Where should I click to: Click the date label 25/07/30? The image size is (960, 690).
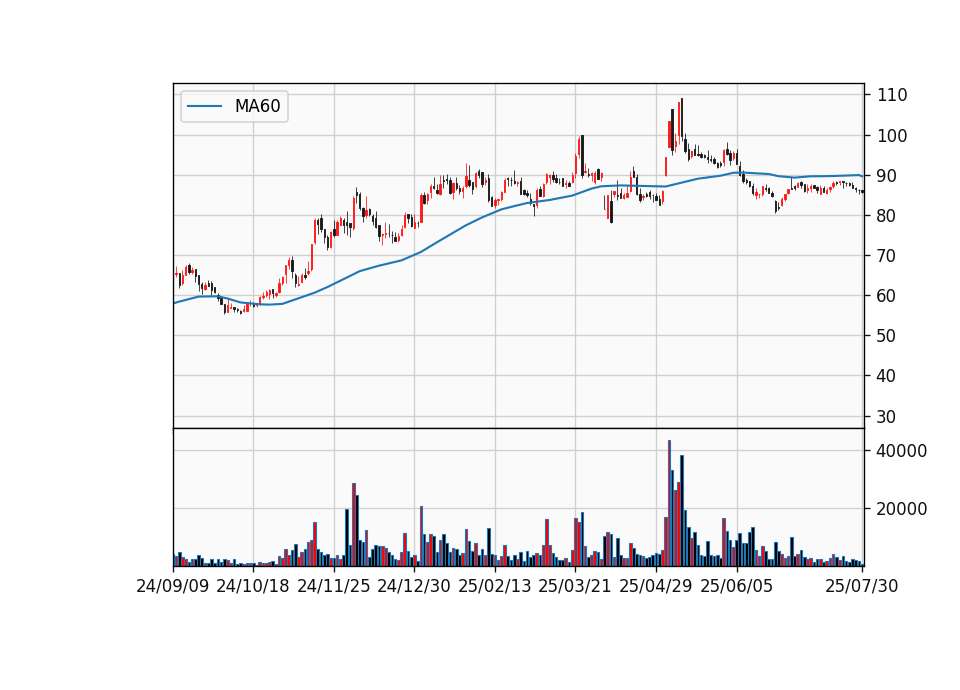[x=862, y=587]
